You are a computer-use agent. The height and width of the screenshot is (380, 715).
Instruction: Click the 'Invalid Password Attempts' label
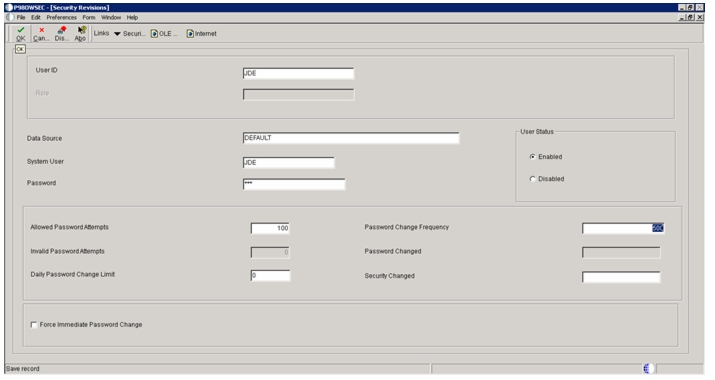(x=67, y=251)
